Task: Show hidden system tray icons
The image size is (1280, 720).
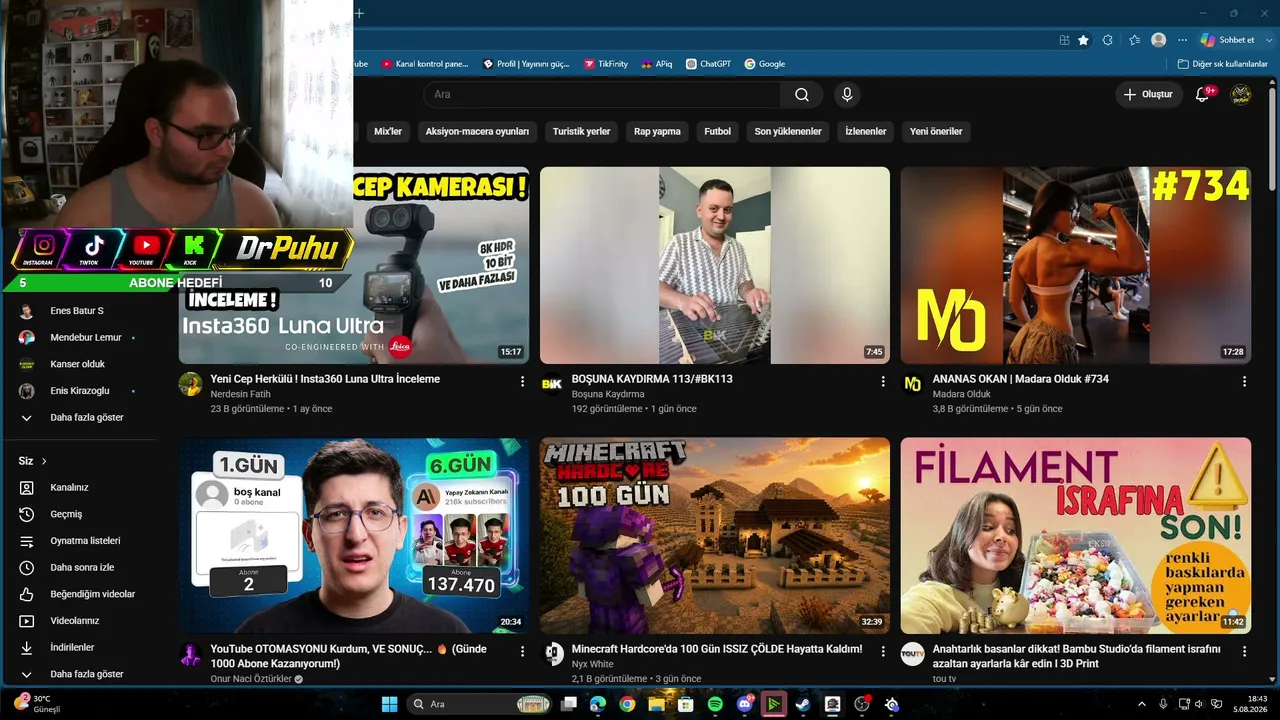Action: [x=1142, y=704]
